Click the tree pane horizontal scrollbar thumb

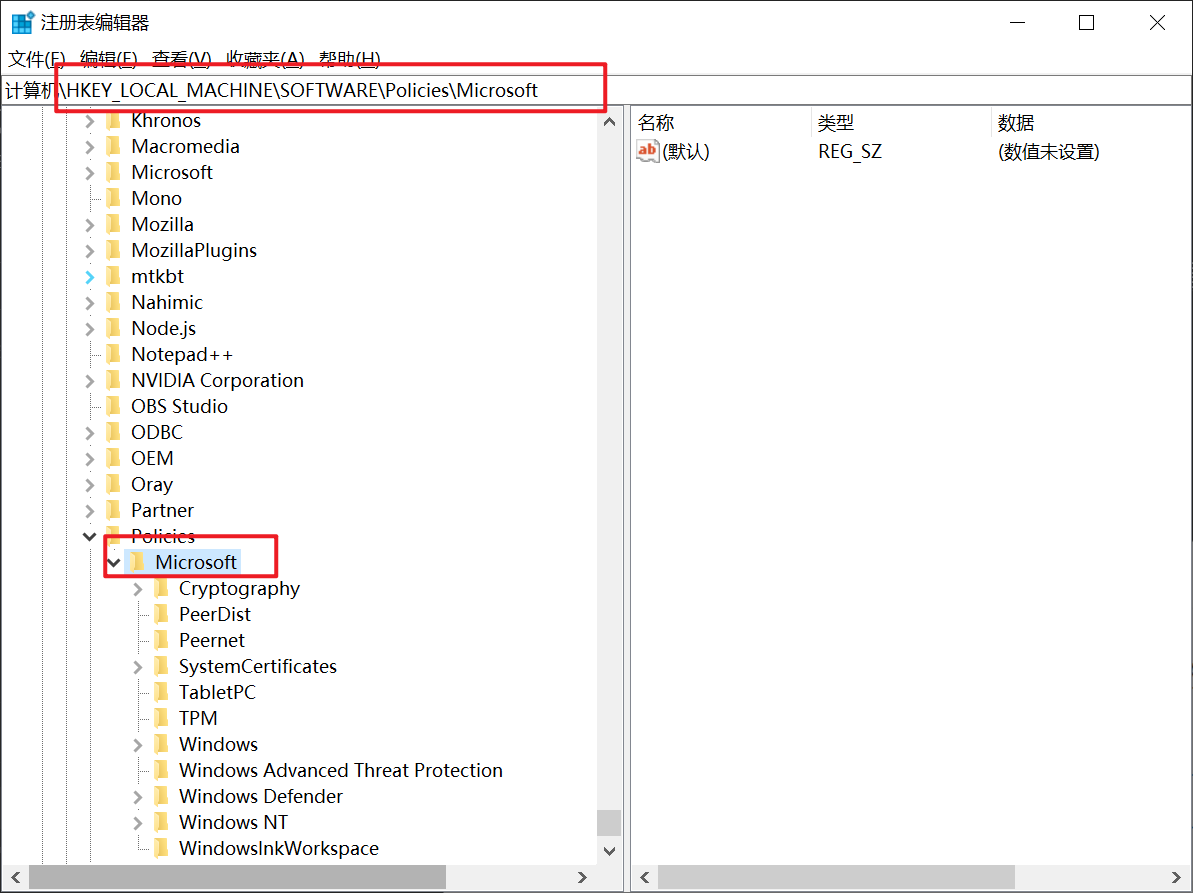coord(237,877)
